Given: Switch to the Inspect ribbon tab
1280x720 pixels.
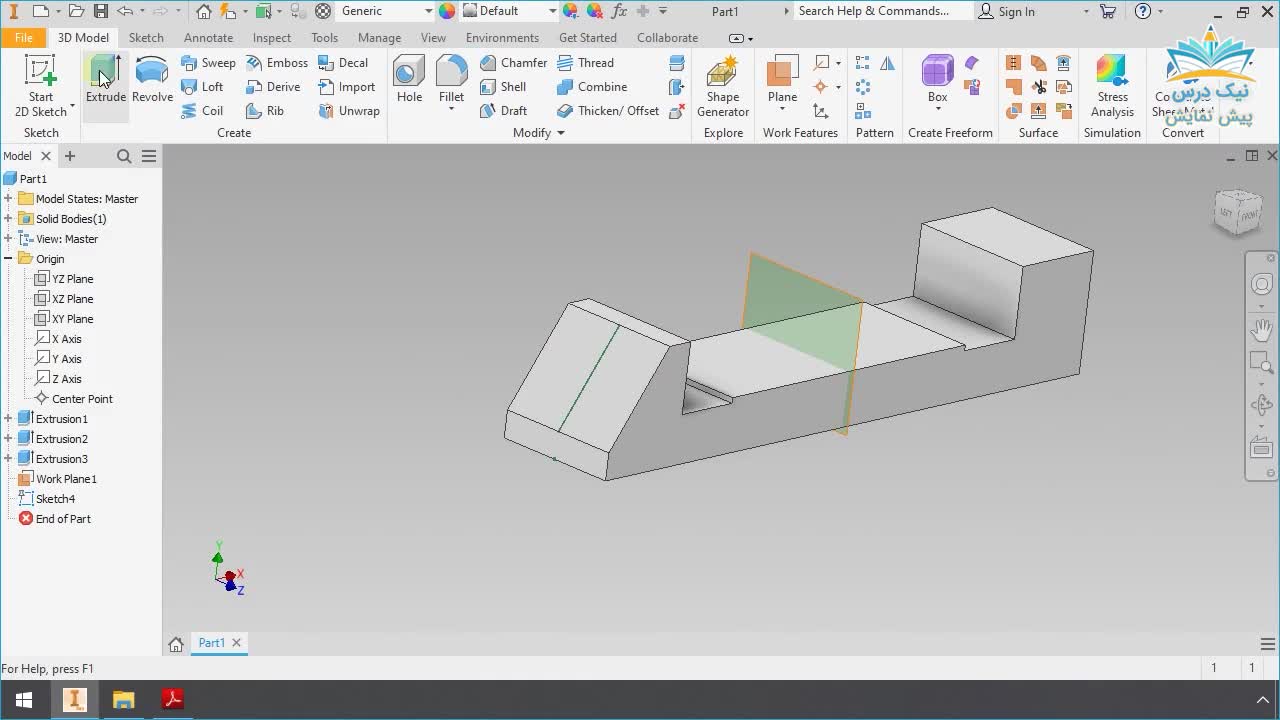Looking at the screenshot, I should [271, 38].
